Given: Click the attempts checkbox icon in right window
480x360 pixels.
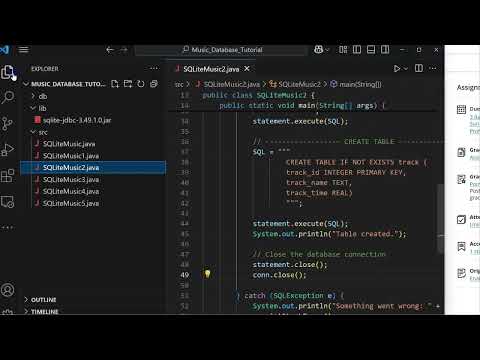Looking at the screenshot, I should (x=461, y=219).
